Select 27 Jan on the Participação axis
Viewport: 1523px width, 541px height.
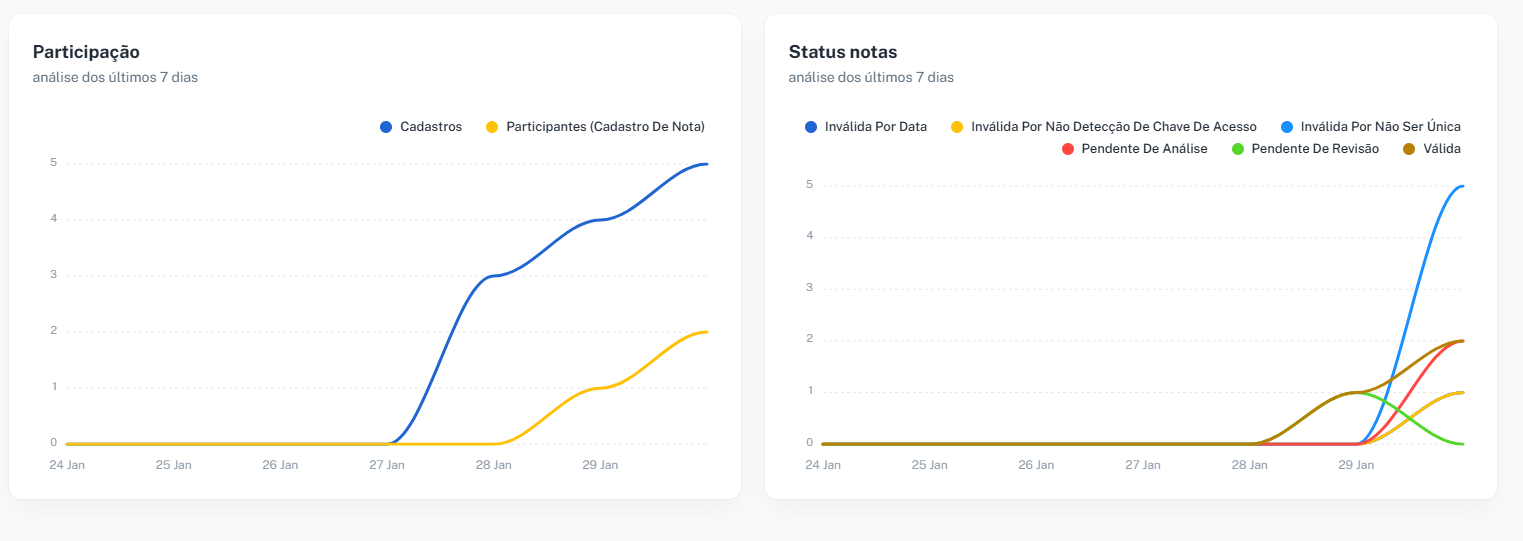(387, 465)
